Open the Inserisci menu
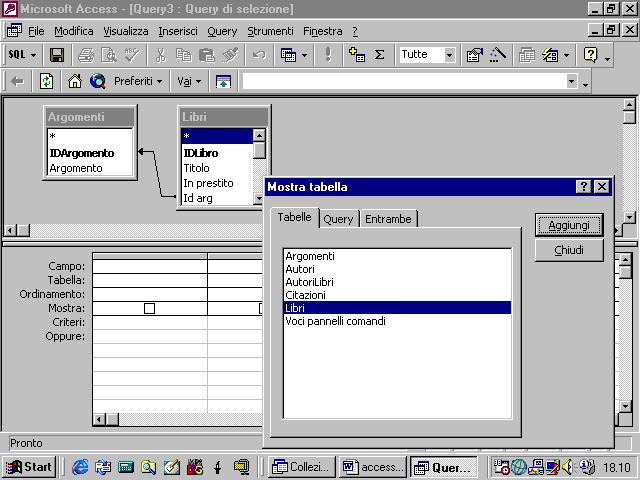Screen dimensions: 640x480 (x=178, y=31)
